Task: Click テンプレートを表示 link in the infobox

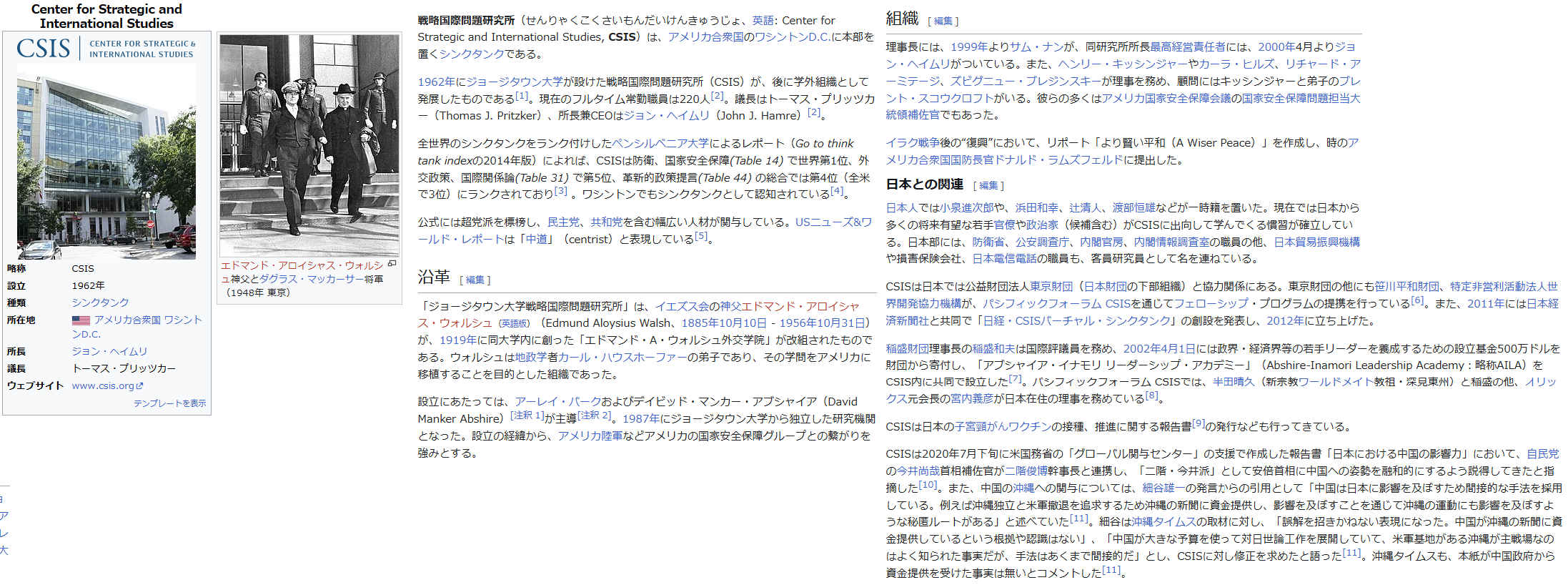Action: click(x=169, y=403)
